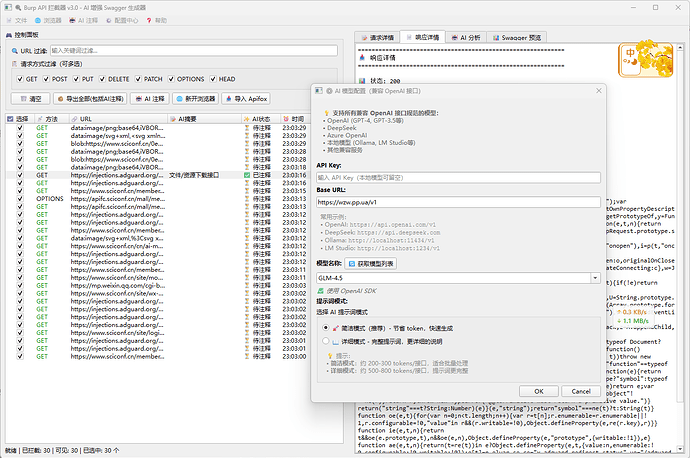Toggle the GET method filter checkbox
This screenshot has width=690, height=458.
[x=20, y=79]
